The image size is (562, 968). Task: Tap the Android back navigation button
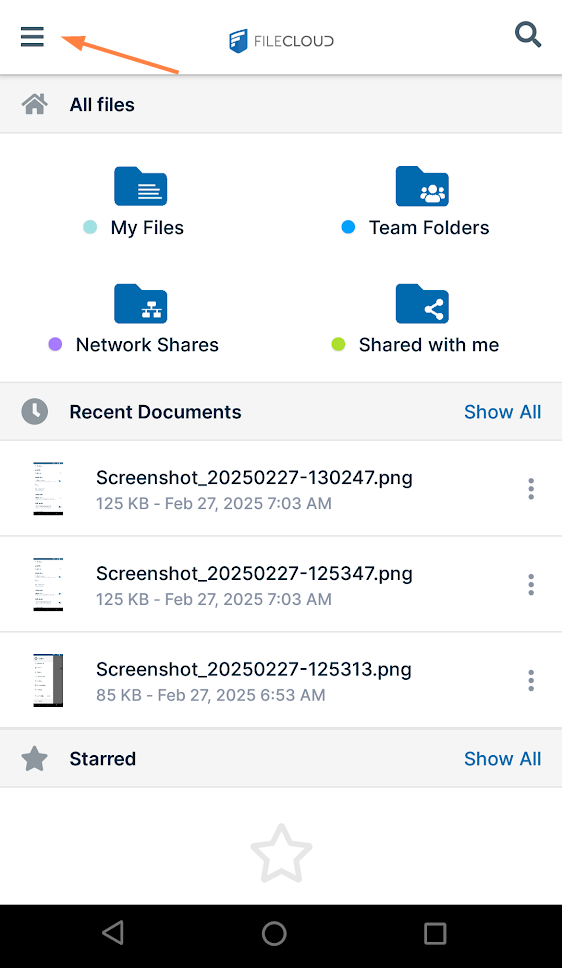pos(113,933)
